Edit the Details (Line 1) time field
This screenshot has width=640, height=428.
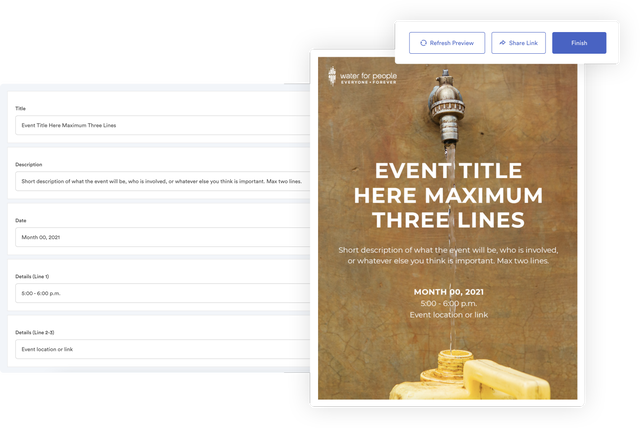(160, 293)
